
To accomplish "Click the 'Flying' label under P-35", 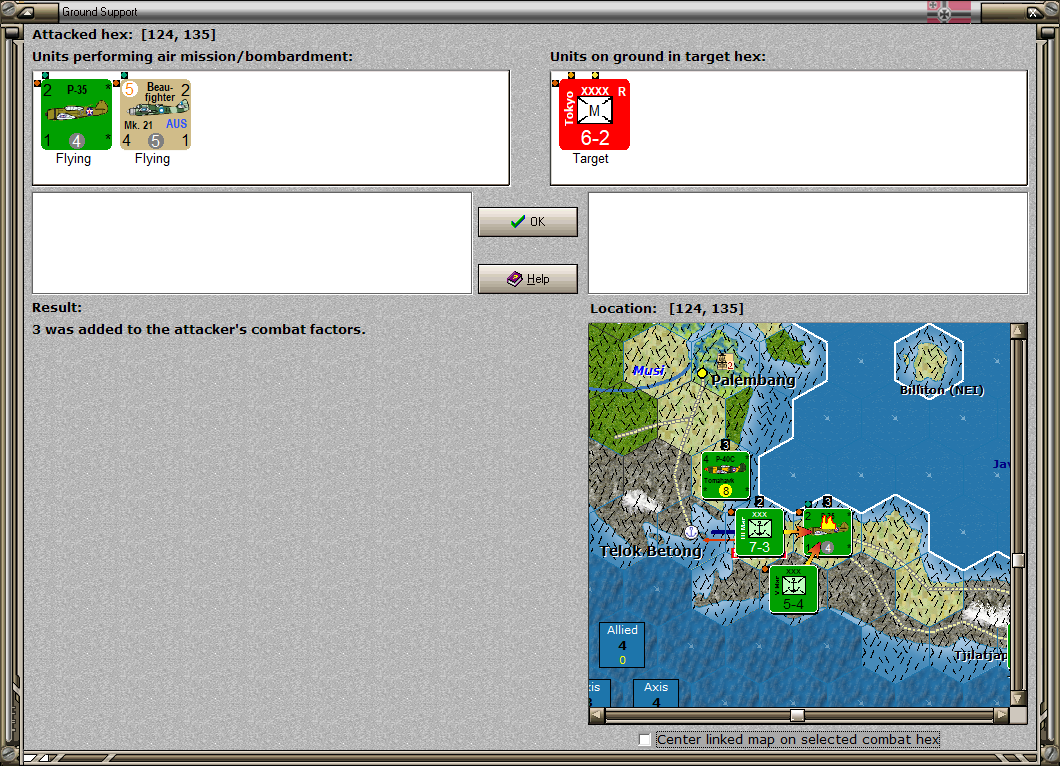I will [x=73, y=158].
